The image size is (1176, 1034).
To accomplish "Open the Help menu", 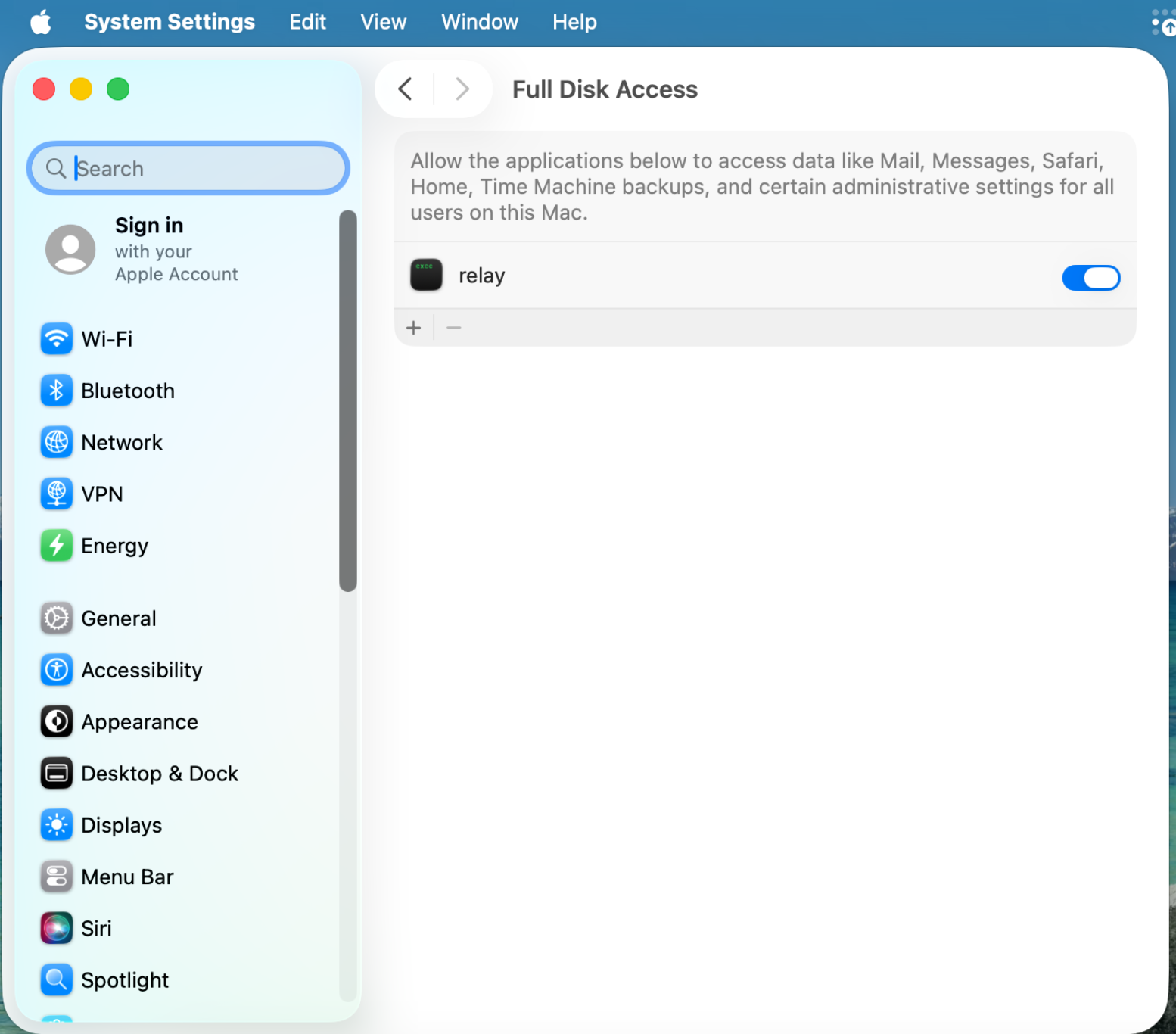I will (574, 22).
